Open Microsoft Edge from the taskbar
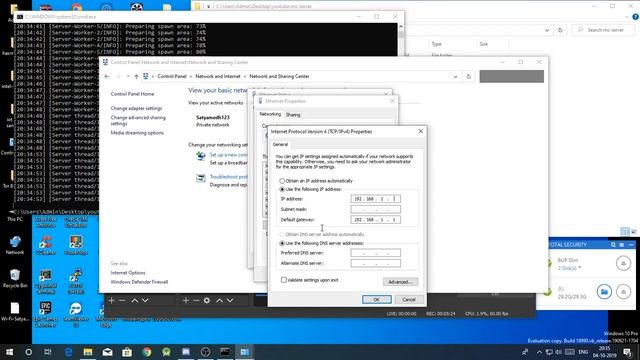 [x=68, y=352]
